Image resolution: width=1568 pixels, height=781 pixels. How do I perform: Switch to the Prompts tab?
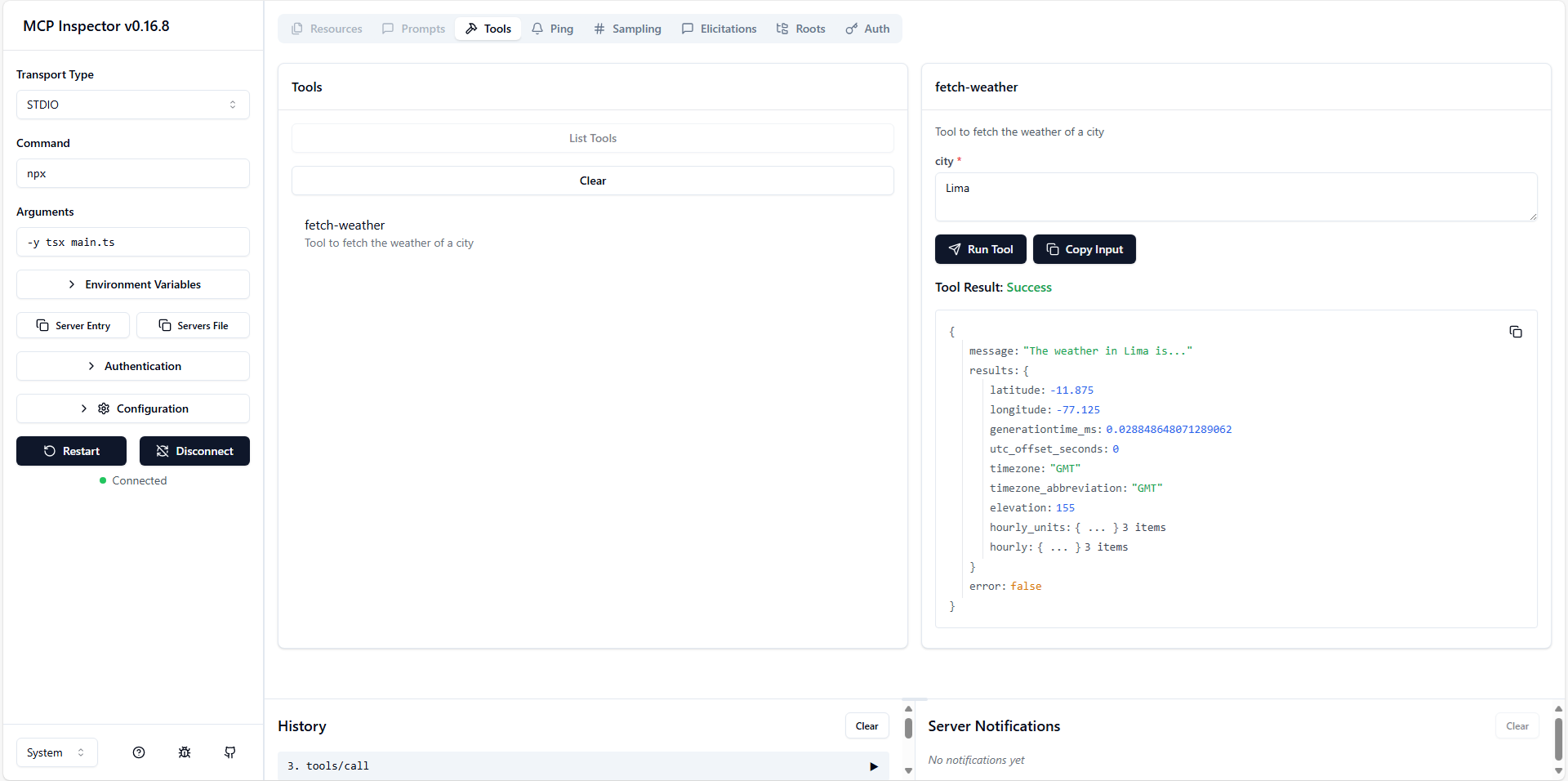[414, 29]
